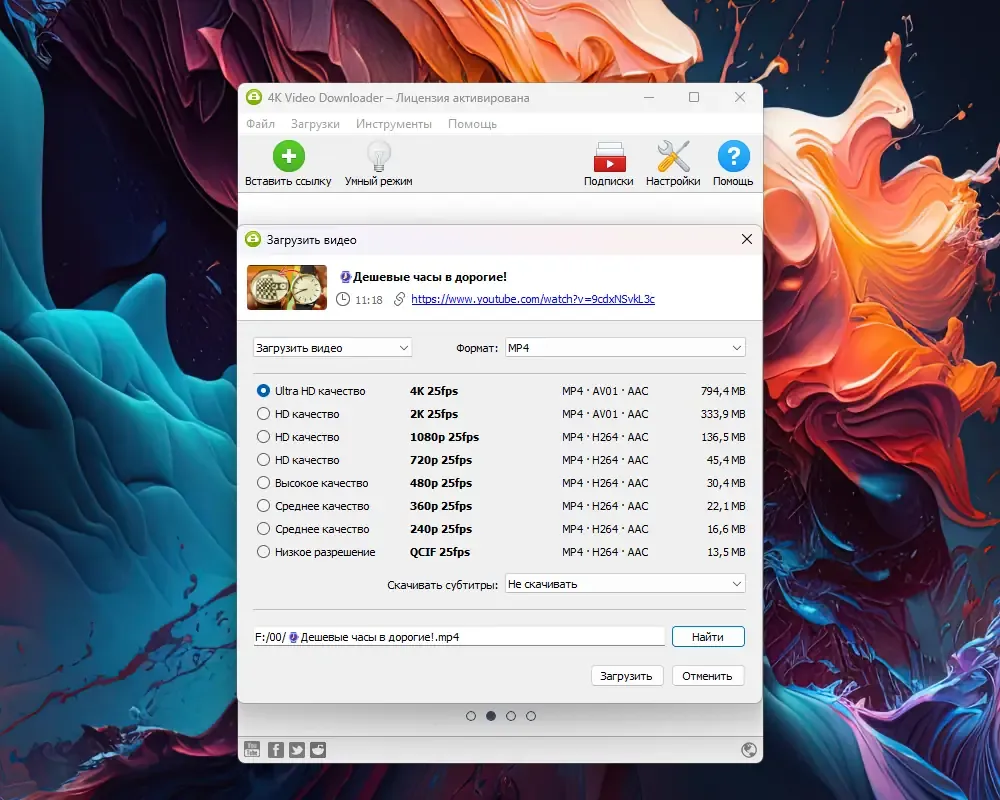Viewport: 1000px width, 800px height.
Task: Click the 13,5 MB file size
Action: tap(726, 551)
